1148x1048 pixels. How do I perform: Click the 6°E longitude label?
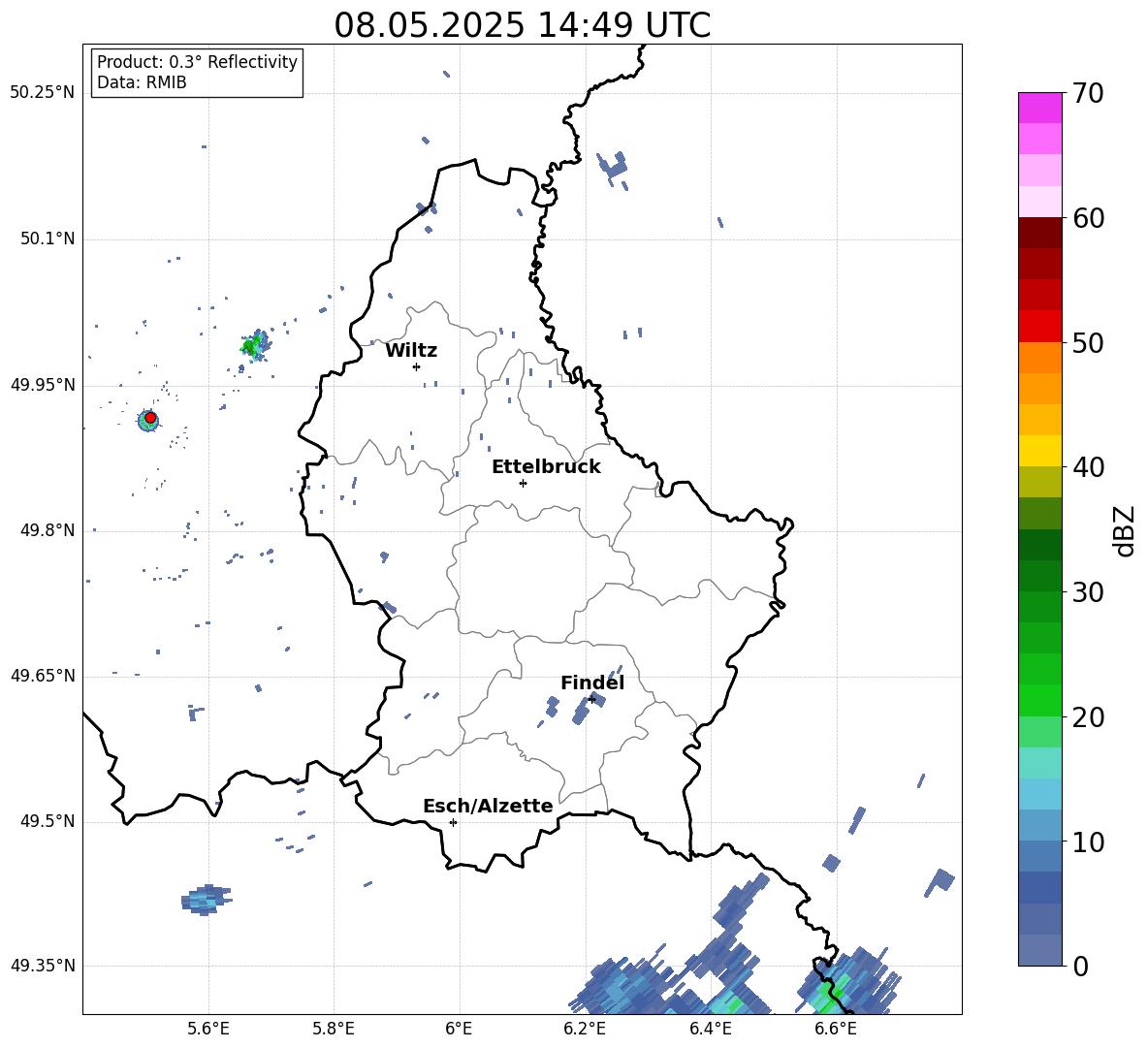click(459, 1029)
